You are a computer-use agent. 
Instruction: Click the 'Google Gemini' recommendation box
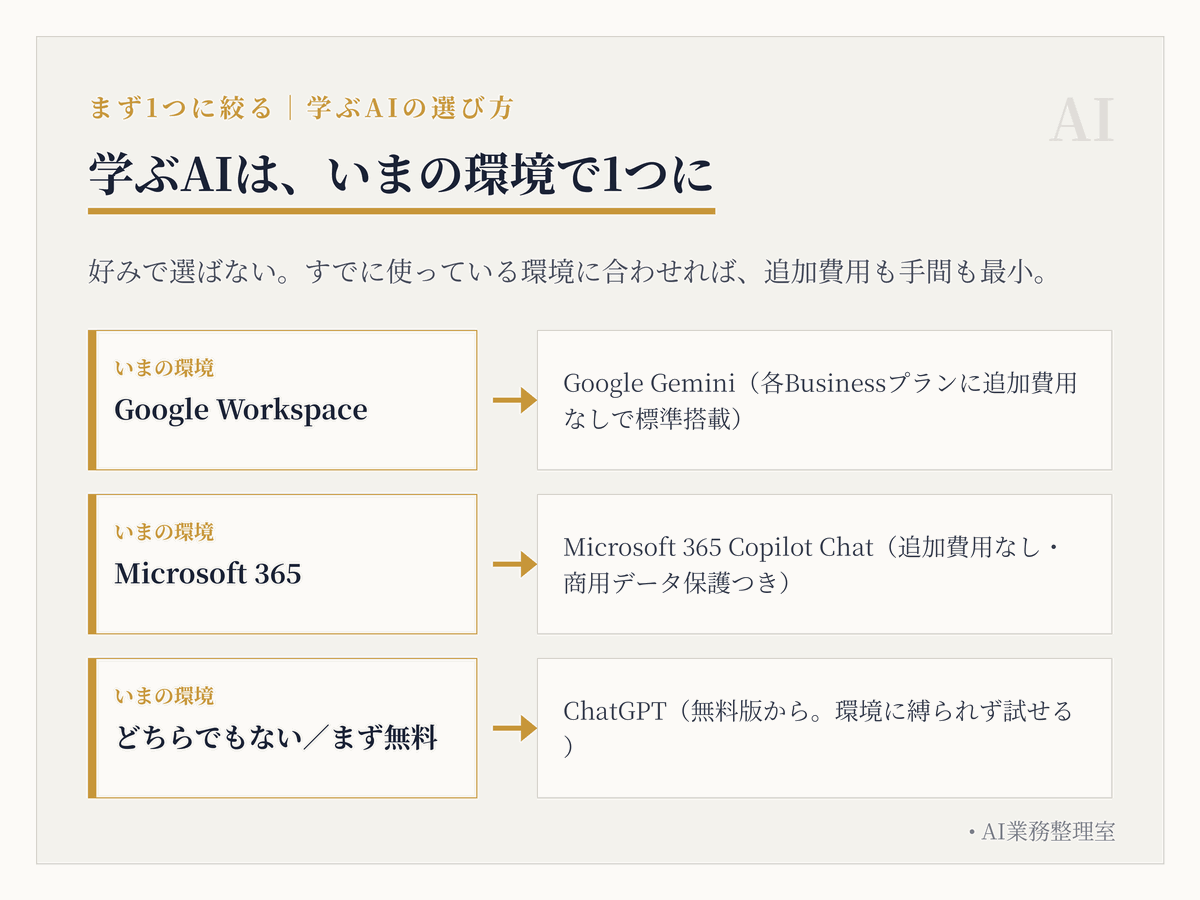(x=824, y=400)
